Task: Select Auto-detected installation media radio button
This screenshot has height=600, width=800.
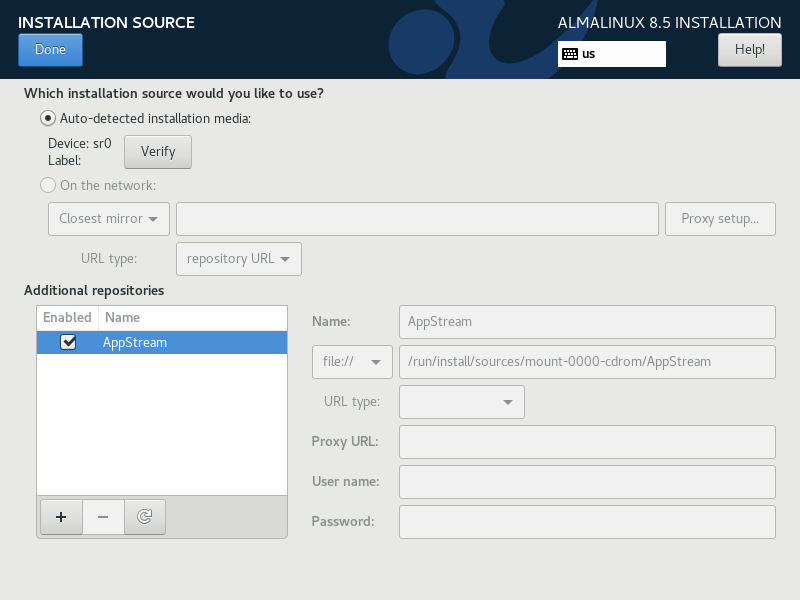Action: pyautogui.click(x=48, y=118)
